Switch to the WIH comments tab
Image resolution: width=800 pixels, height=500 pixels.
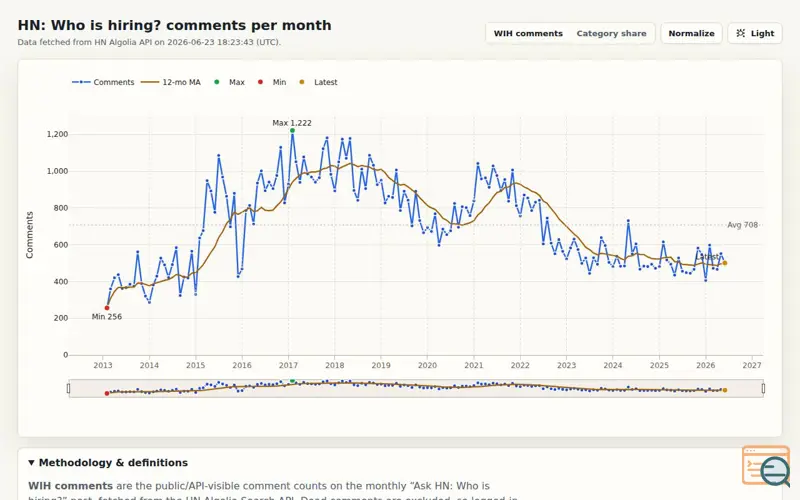pos(528,33)
